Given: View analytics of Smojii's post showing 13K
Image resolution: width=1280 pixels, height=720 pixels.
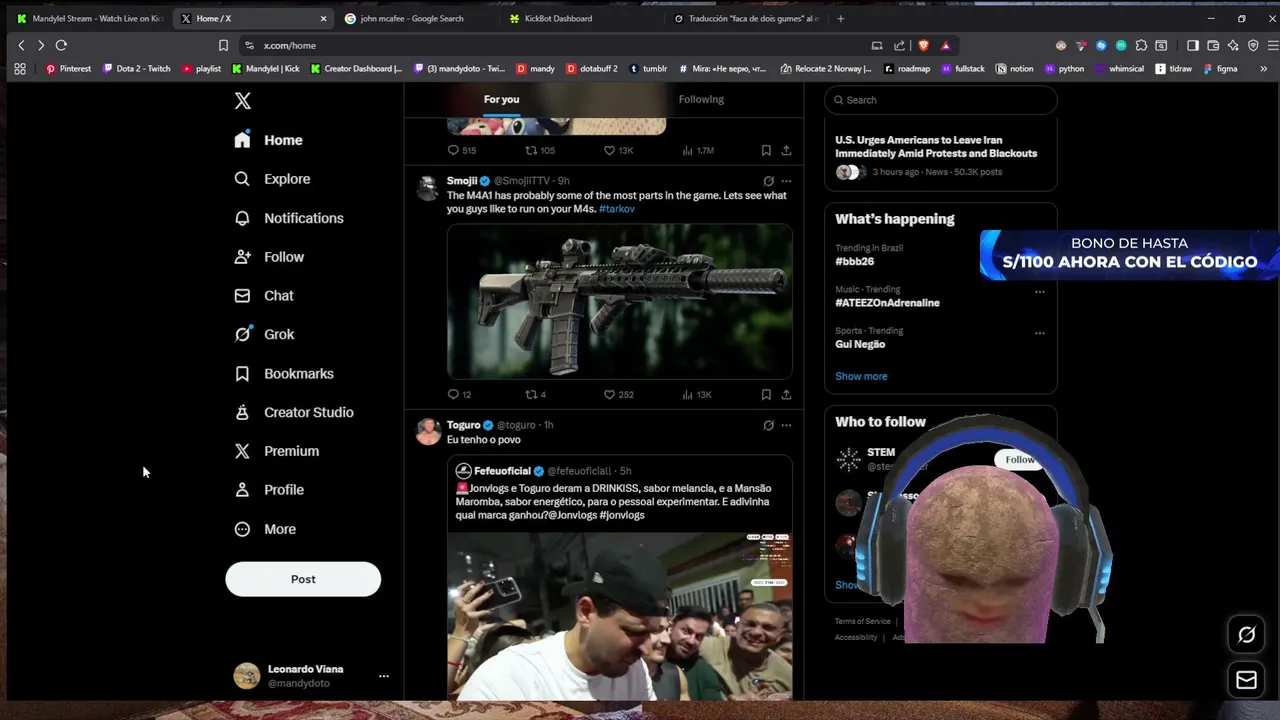Looking at the screenshot, I should (x=697, y=395).
